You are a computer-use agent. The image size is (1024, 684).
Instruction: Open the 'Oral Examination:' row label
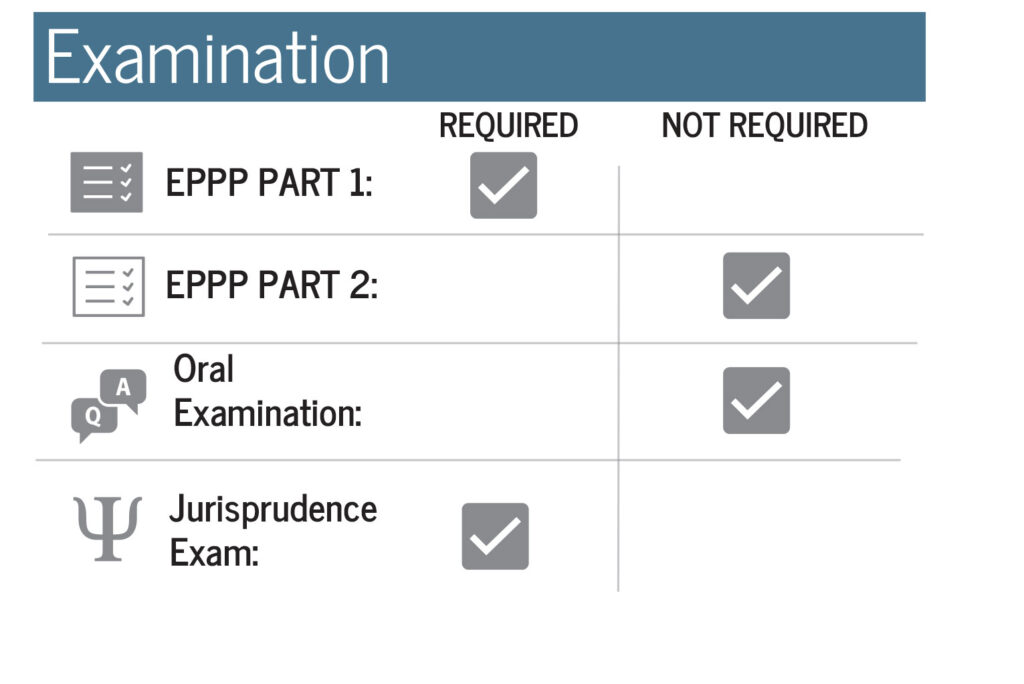(x=267, y=391)
